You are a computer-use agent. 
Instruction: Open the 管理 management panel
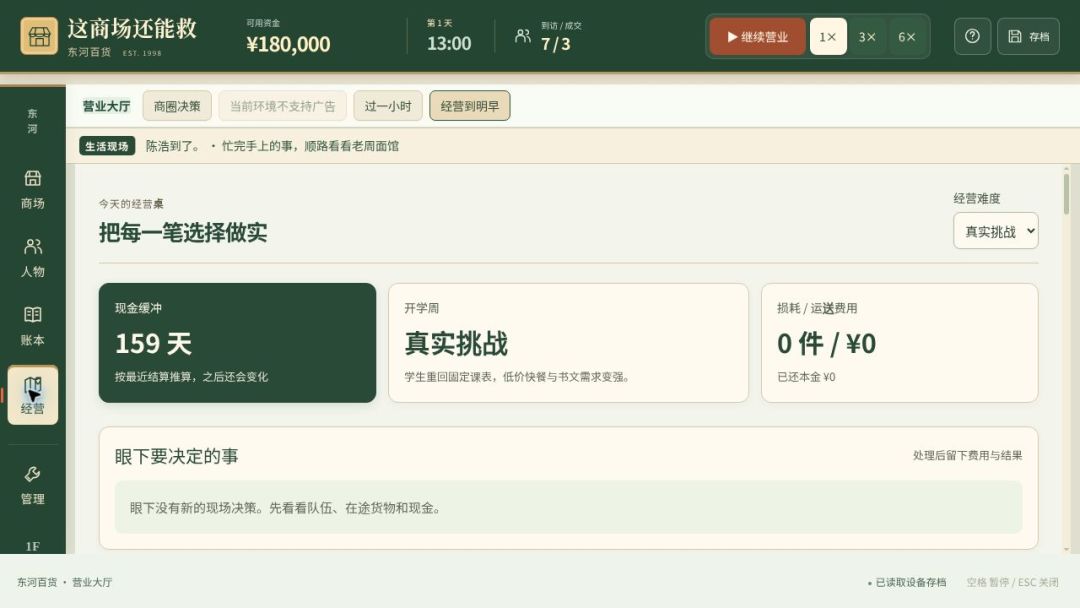(32, 485)
